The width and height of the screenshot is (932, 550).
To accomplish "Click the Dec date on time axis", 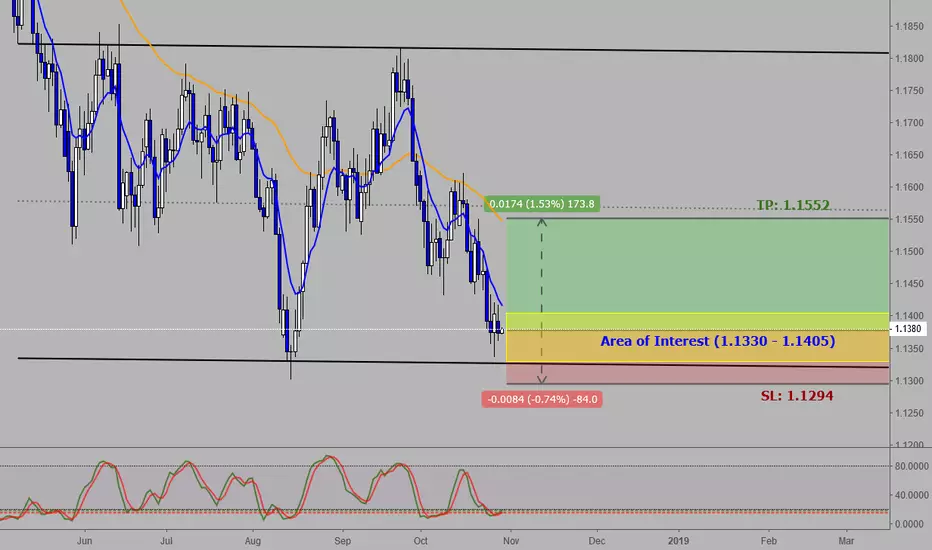I will (x=597, y=541).
